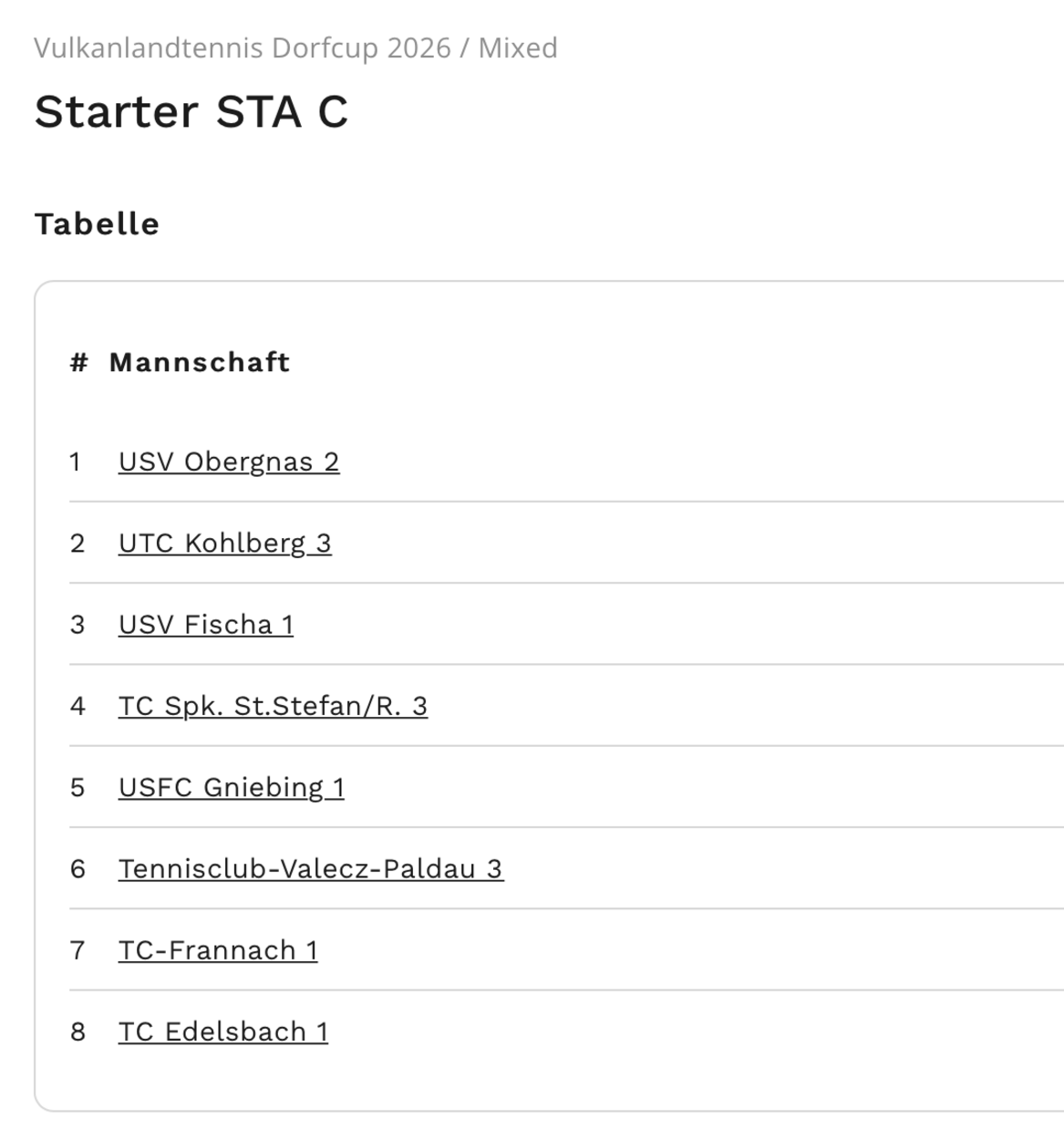Click Tennisclub-Valecz-Paldau 3 team link
This screenshot has width=1064, height=1140.
tap(310, 868)
